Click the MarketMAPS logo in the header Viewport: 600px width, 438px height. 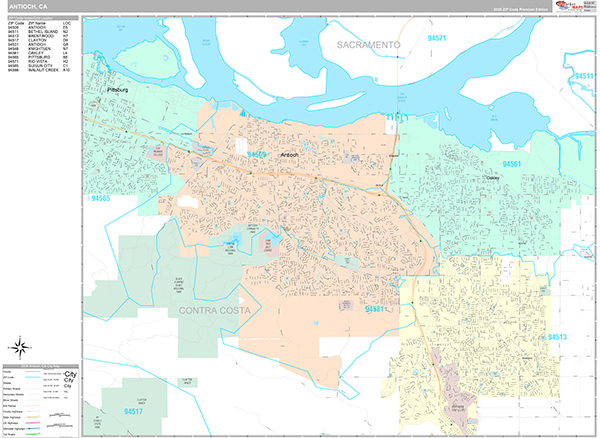coord(569,7)
